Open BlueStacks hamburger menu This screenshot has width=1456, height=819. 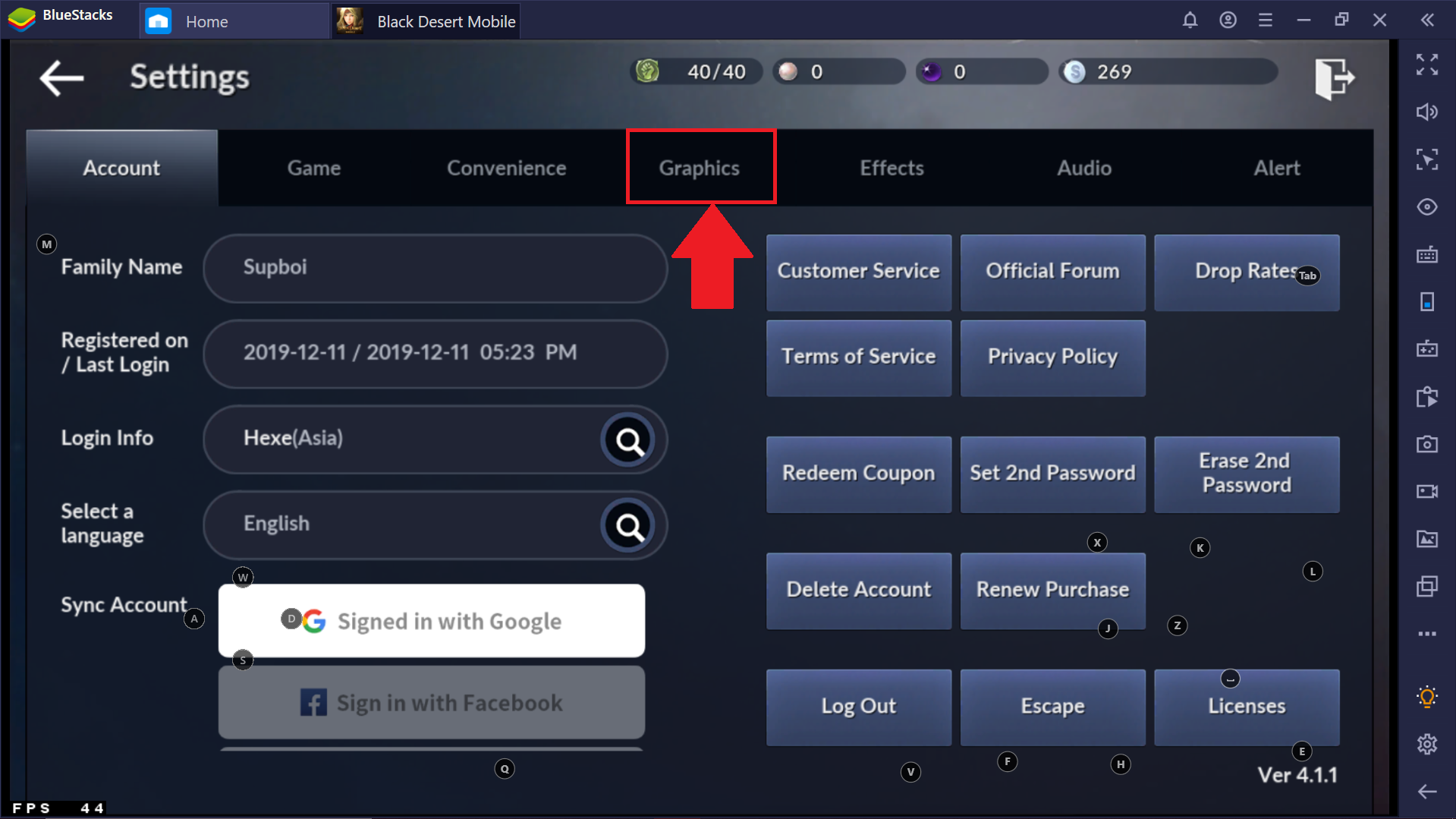(1265, 20)
